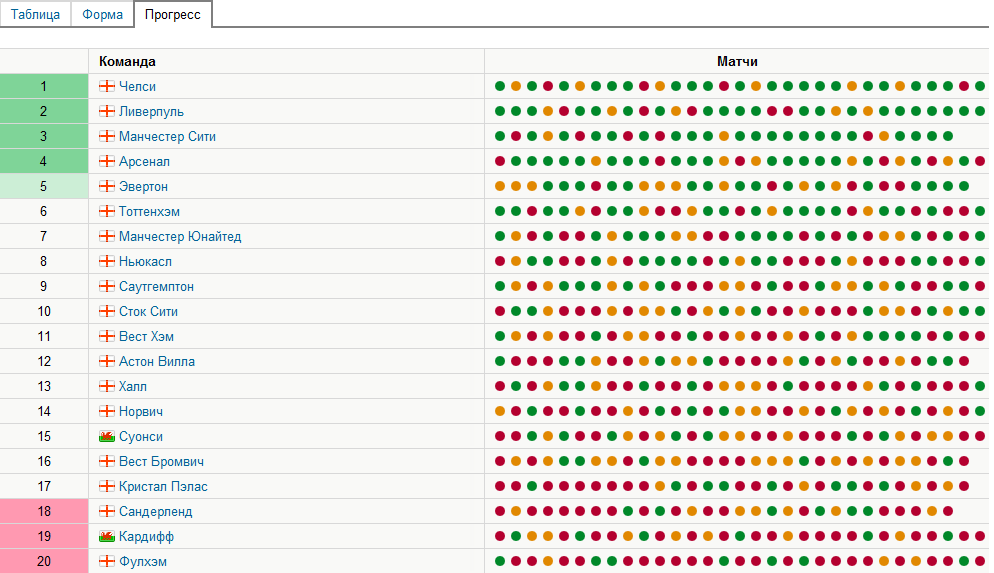Click Арсенал's first match result dot
994x573 pixels.
coord(500,161)
